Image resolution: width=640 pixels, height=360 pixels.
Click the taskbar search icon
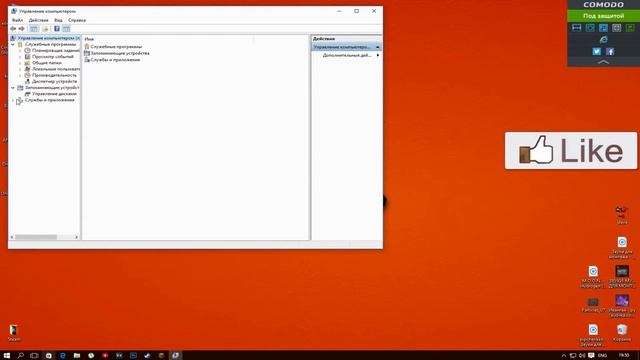pos(20,356)
